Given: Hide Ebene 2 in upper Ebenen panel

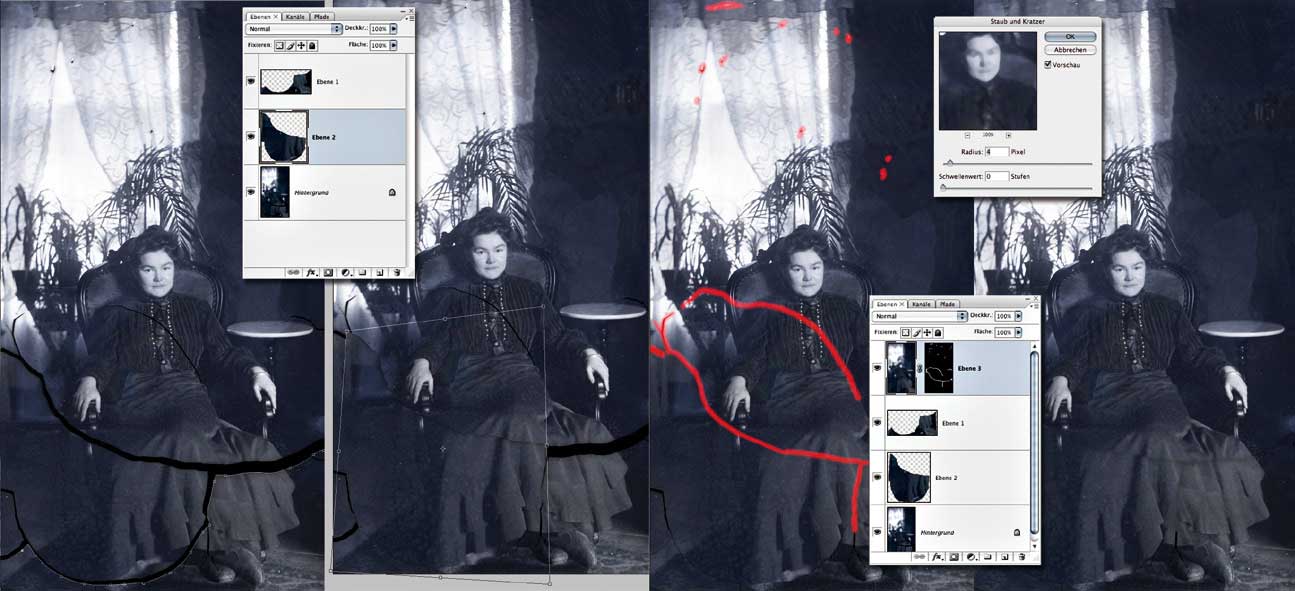Looking at the screenshot, I should (x=250, y=137).
